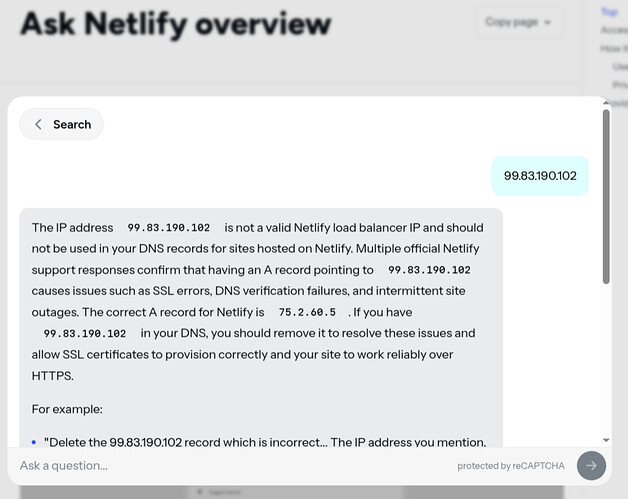Image resolution: width=628 pixels, height=499 pixels.
Task: Select second outline link below Top
Action: tap(613, 30)
